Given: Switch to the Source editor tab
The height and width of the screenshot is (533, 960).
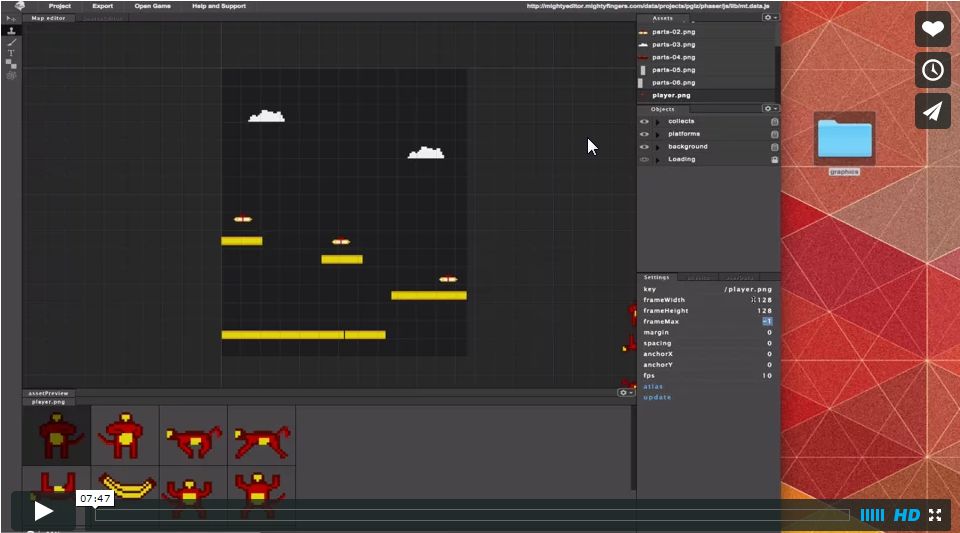Looking at the screenshot, I should pyautogui.click(x=103, y=18).
